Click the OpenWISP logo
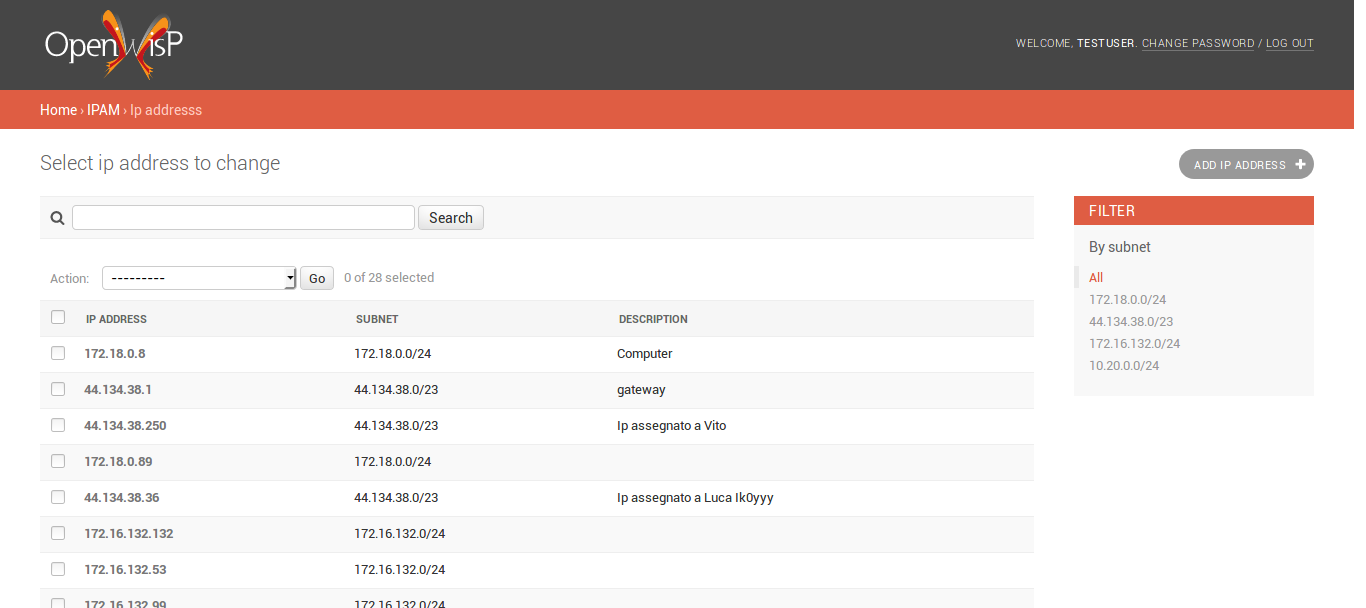Screen dimensions: 1366x608 [x=114, y=45]
